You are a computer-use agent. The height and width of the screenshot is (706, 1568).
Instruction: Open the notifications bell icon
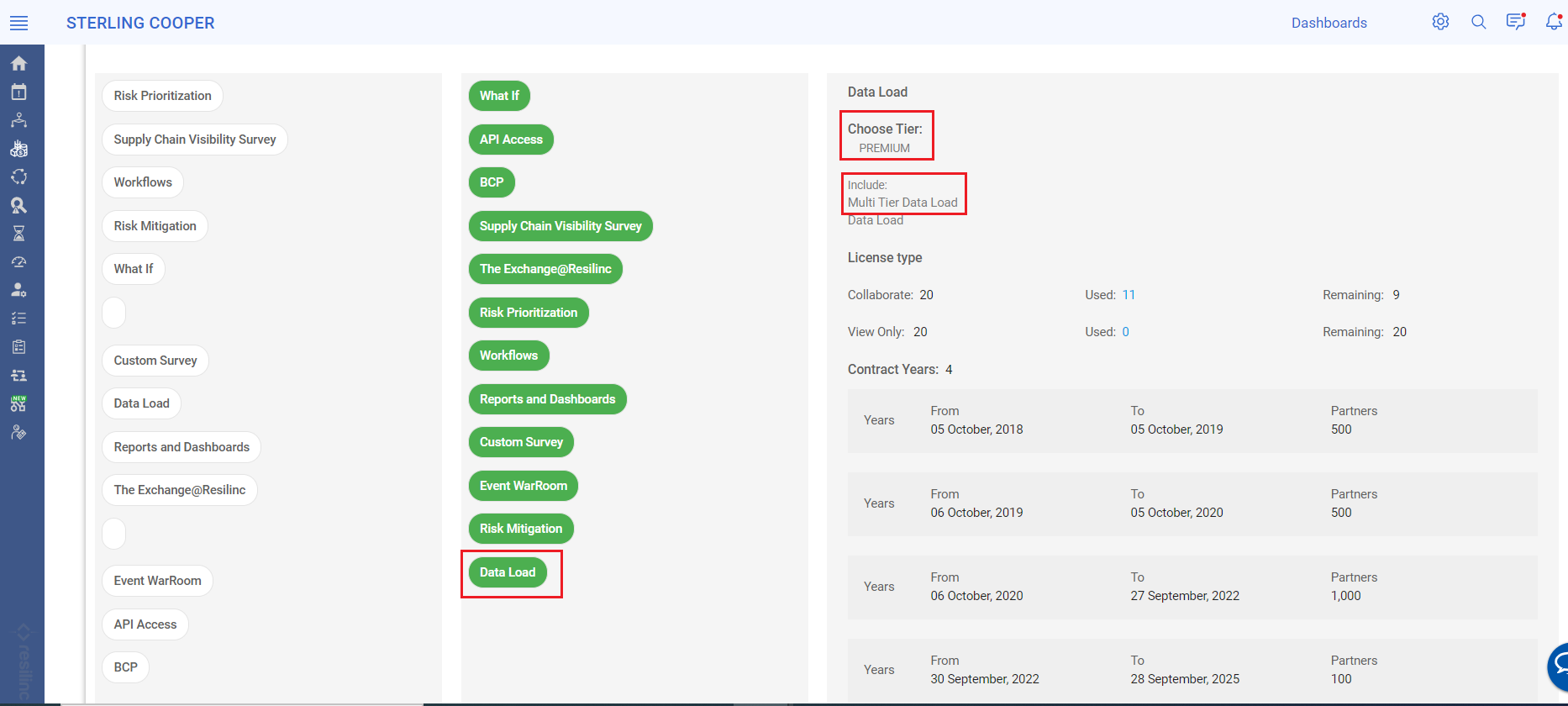(1554, 22)
